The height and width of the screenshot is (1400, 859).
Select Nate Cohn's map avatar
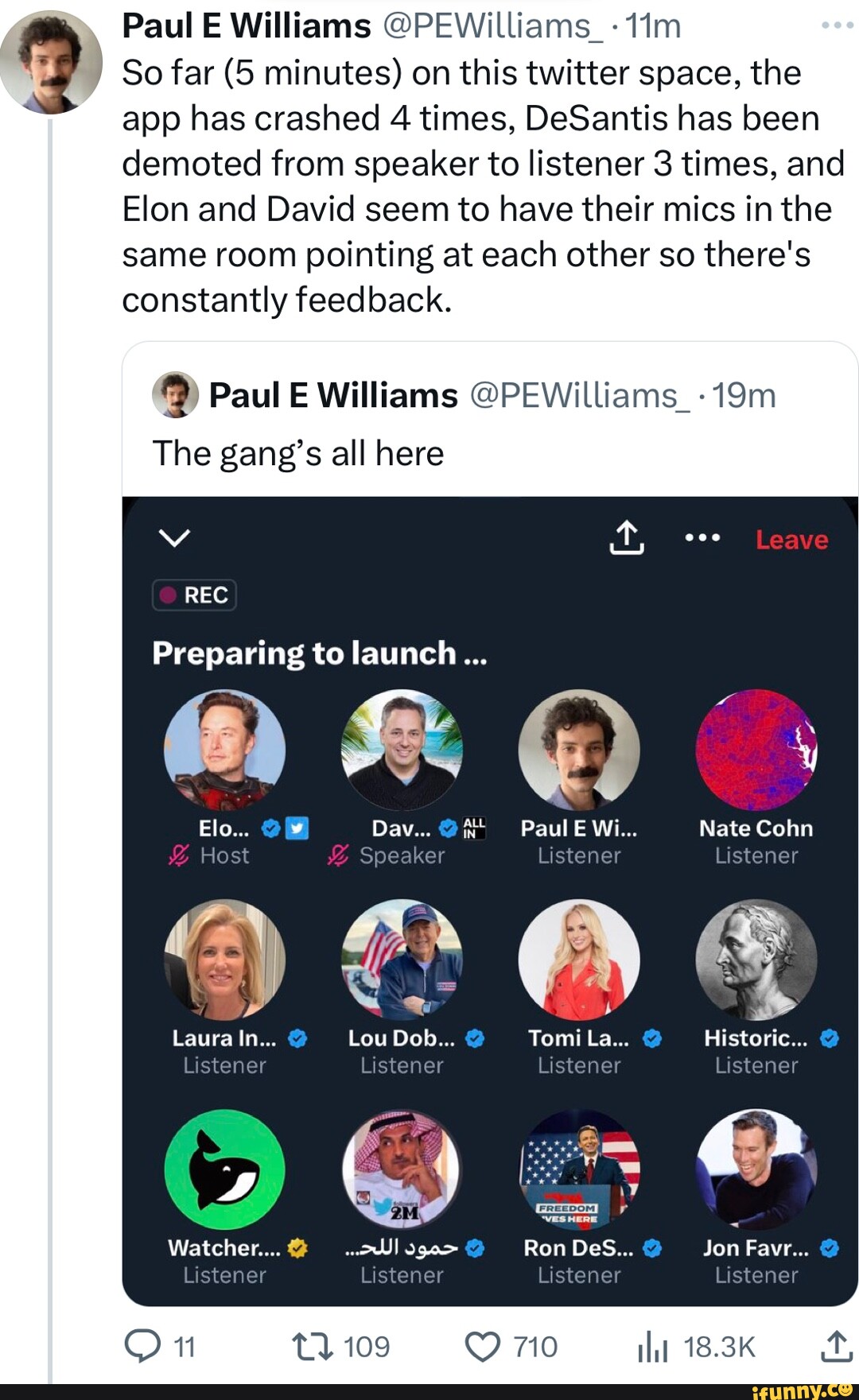coord(756,749)
